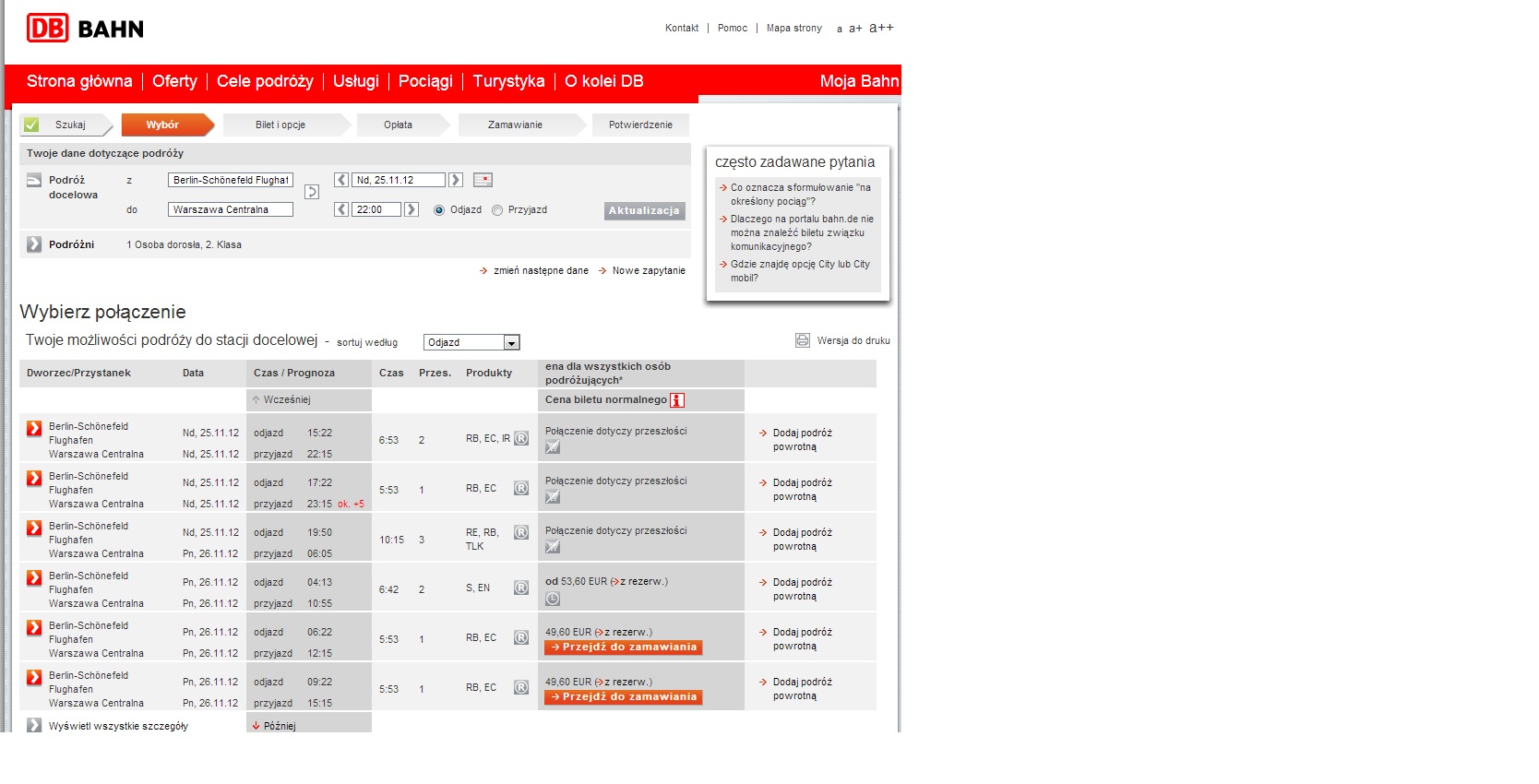Image resolution: width=1539 pixels, height=784 pixels.
Task: Select largest font size a++
Action: pyautogui.click(x=881, y=28)
